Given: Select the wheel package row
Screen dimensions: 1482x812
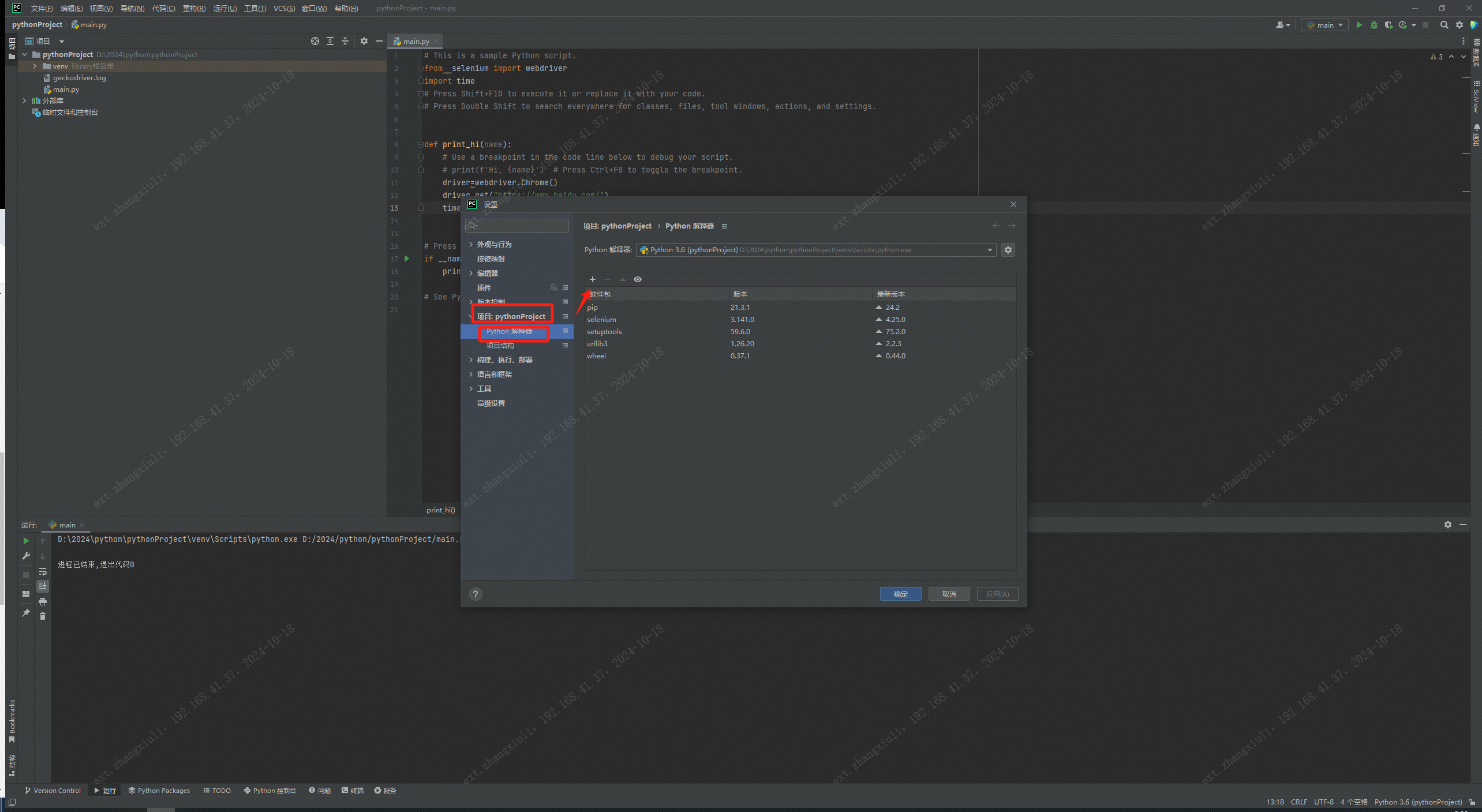Looking at the screenshot, I should (800, 356).
